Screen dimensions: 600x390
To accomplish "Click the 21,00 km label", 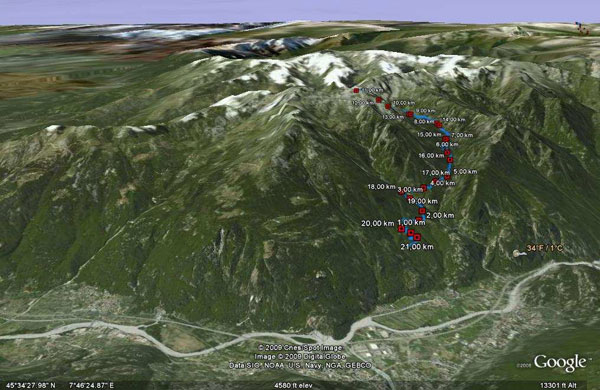I will point(417,247).
